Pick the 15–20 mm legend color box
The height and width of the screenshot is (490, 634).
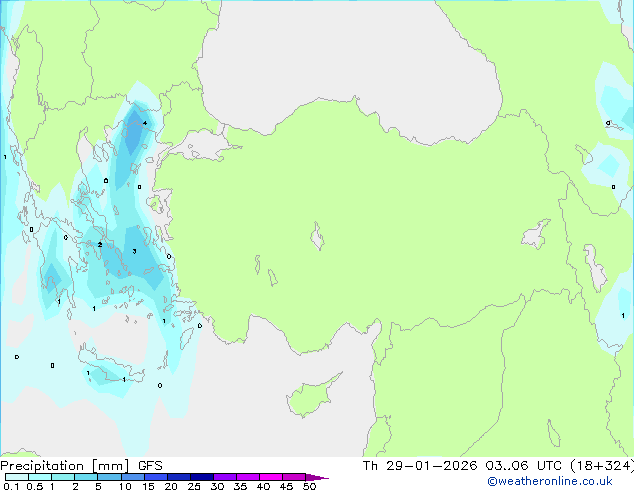pyautogui.click(x=155, y=477)
